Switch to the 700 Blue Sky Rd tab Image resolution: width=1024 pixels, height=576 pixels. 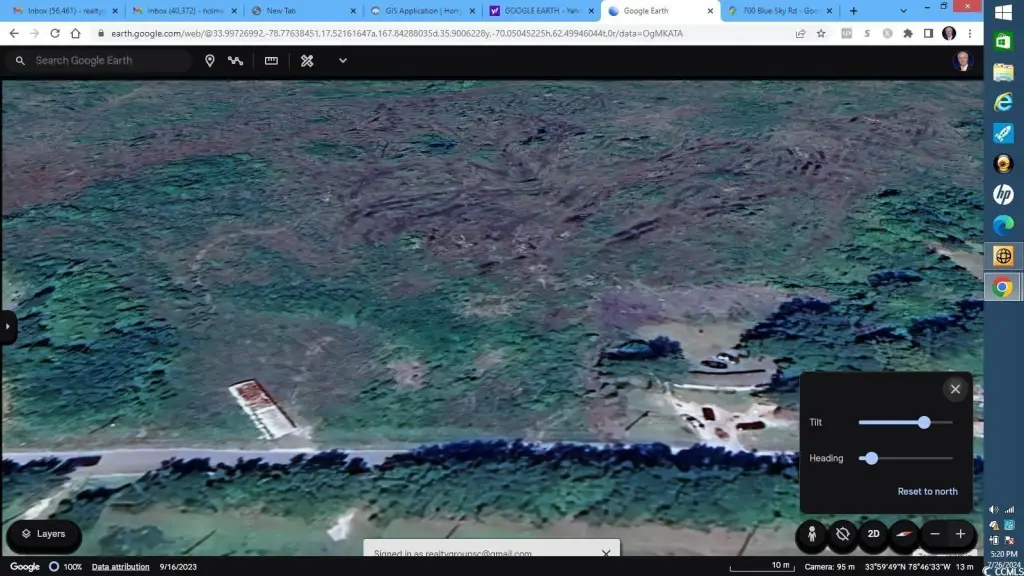coord(775,11)
